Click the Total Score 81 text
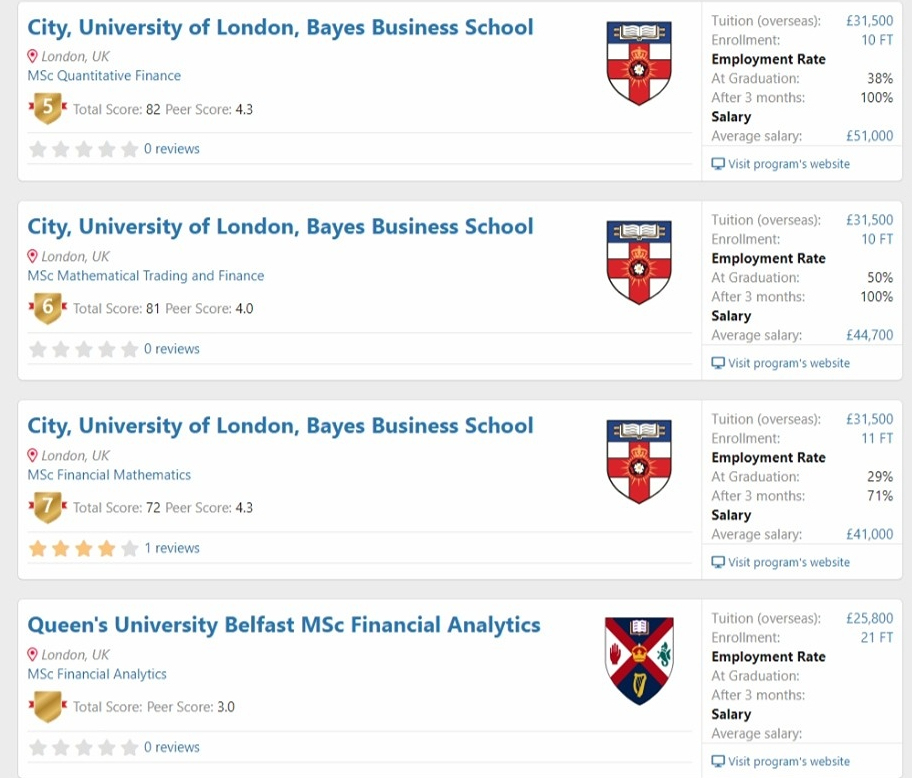The width and height of the screenshot is (912, 778). (x=116, y=309)
